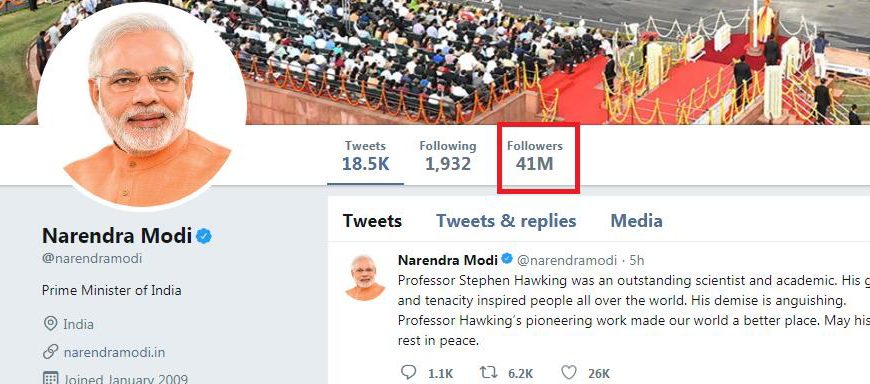Switch to the Tweets & replies tab

point(506,221)
